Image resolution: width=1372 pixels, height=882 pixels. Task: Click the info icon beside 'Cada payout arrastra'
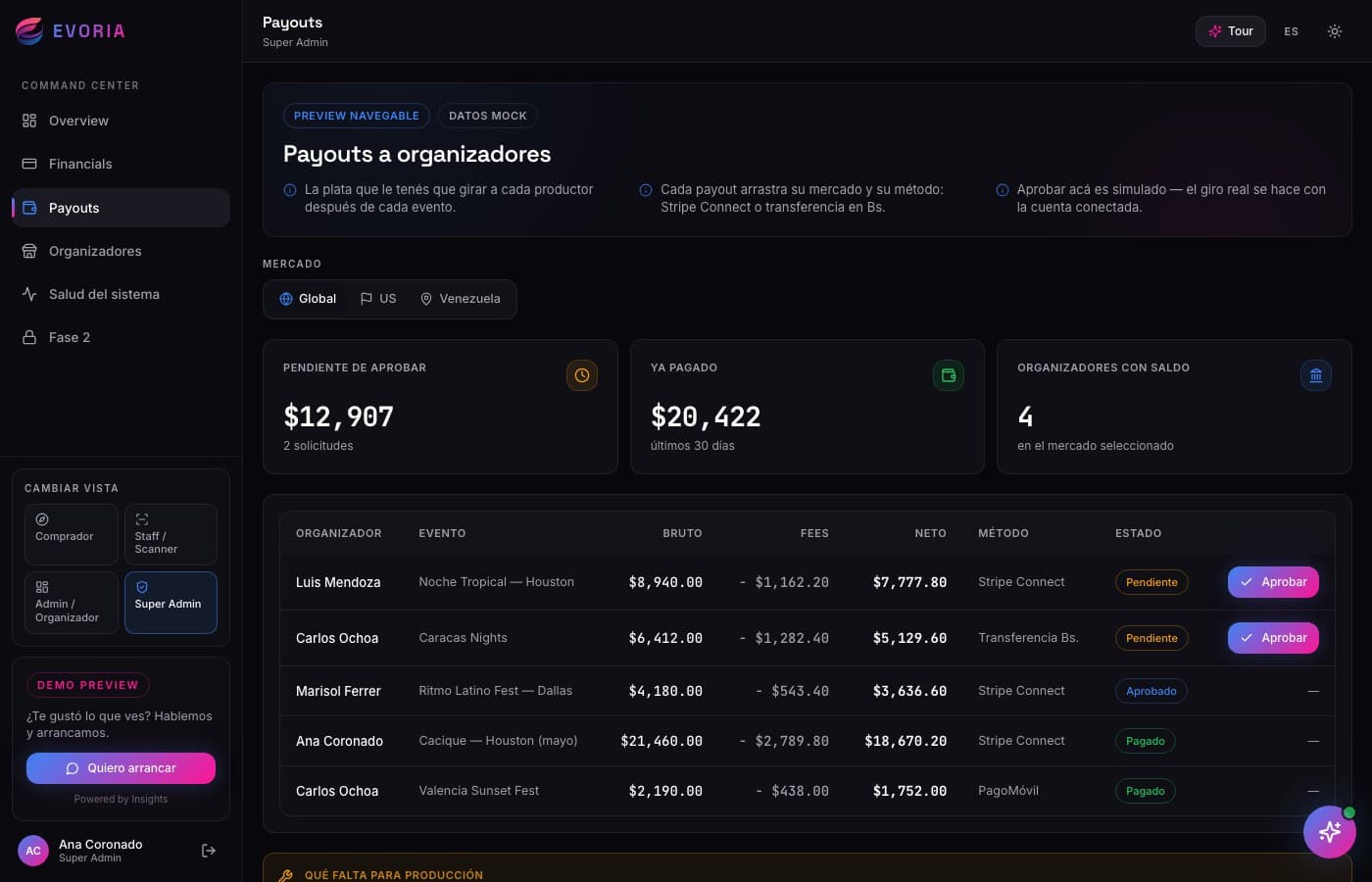click(646, 190)
